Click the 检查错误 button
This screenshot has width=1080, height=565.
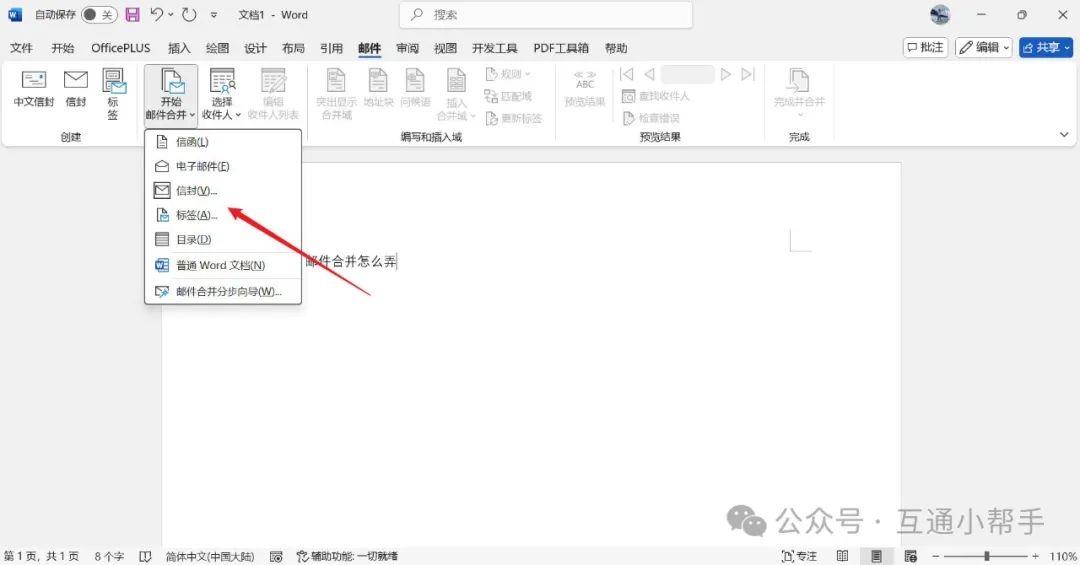pos(650,119)
